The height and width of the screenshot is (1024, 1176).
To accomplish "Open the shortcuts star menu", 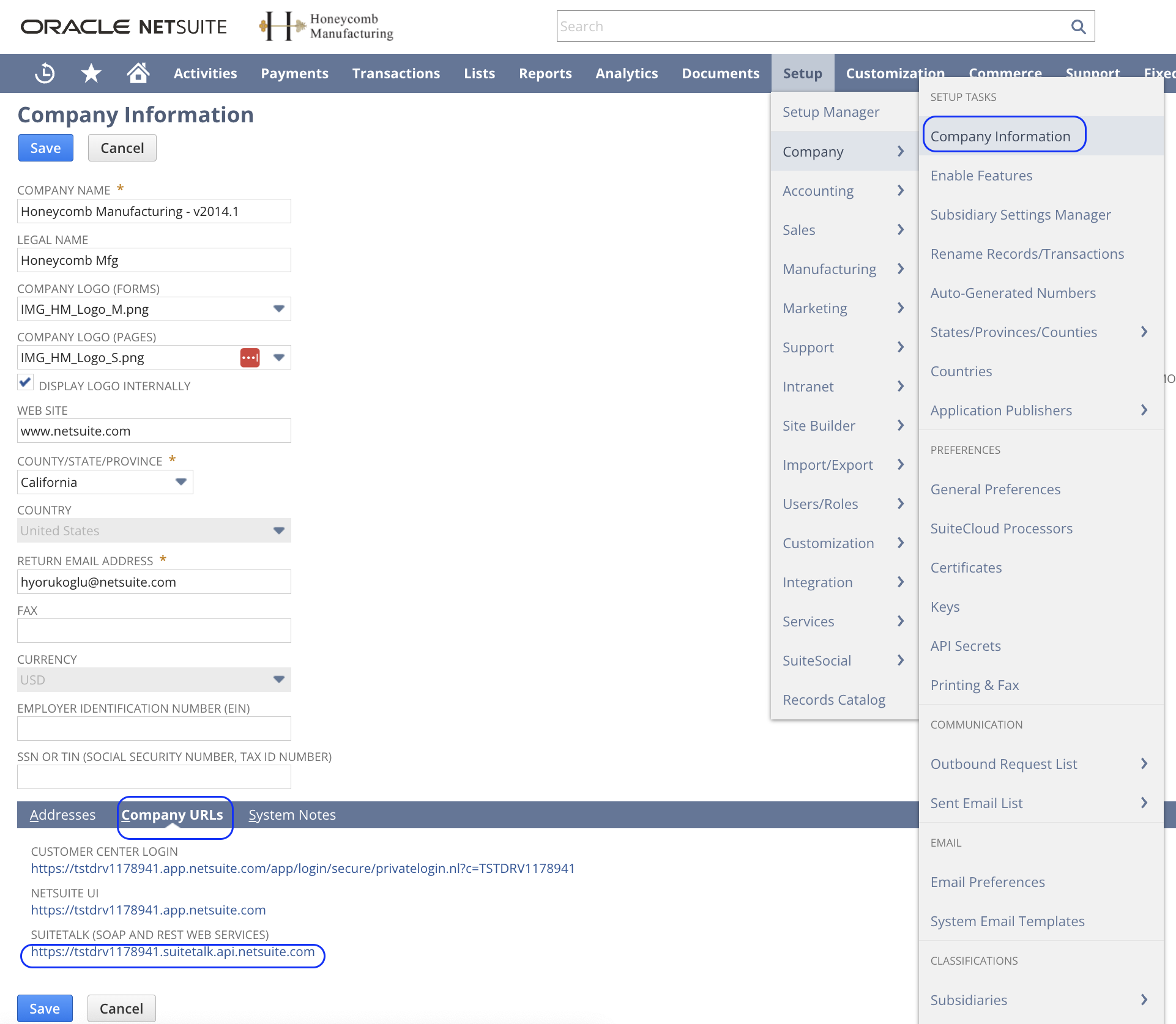I will click(x=91, y=73).
